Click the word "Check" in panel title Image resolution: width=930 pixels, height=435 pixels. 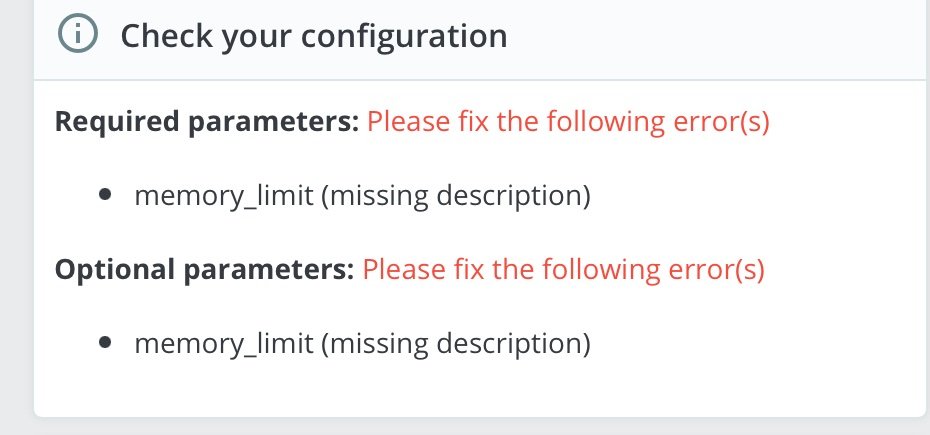tap(167, 36)
